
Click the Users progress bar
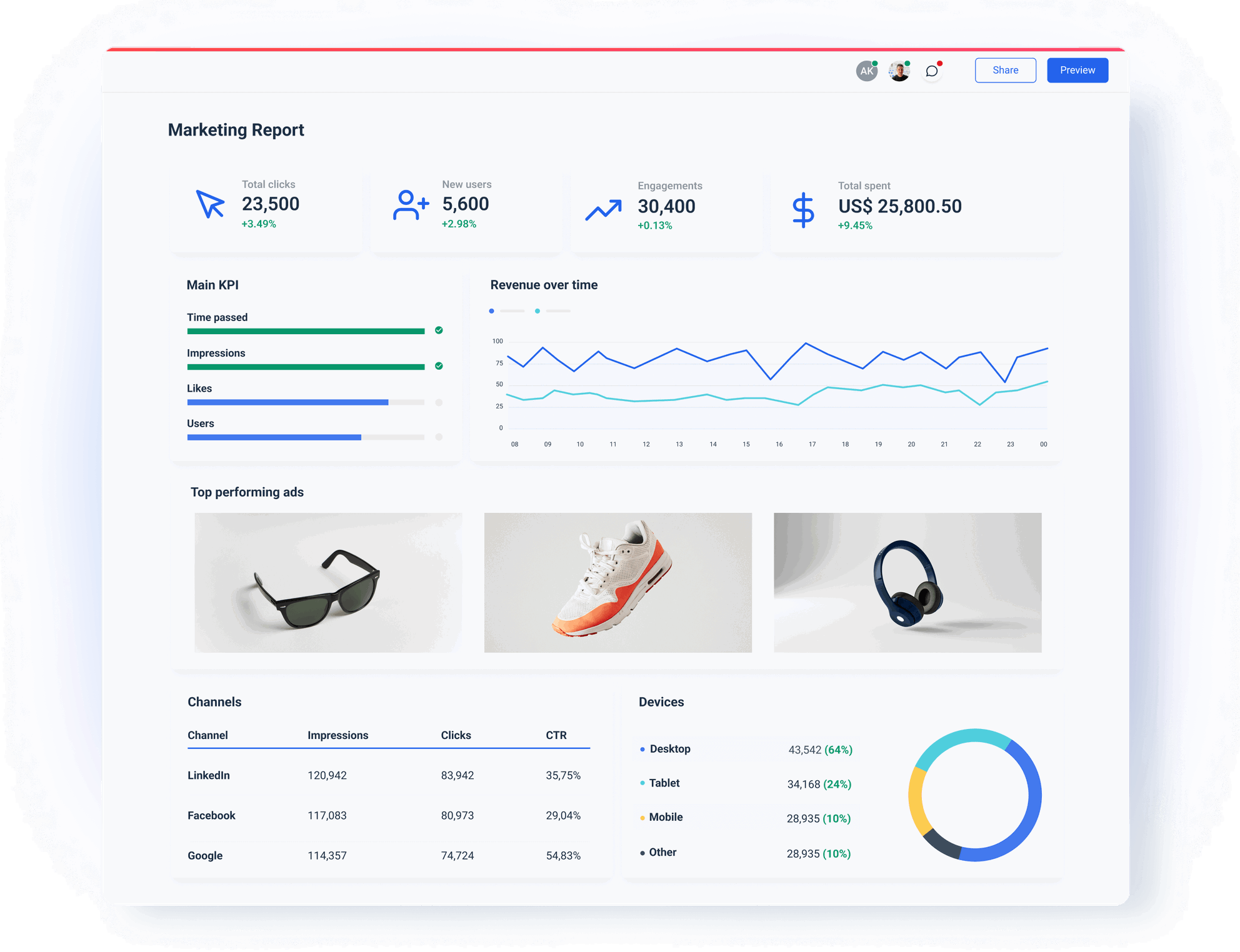tap(275, 437)
